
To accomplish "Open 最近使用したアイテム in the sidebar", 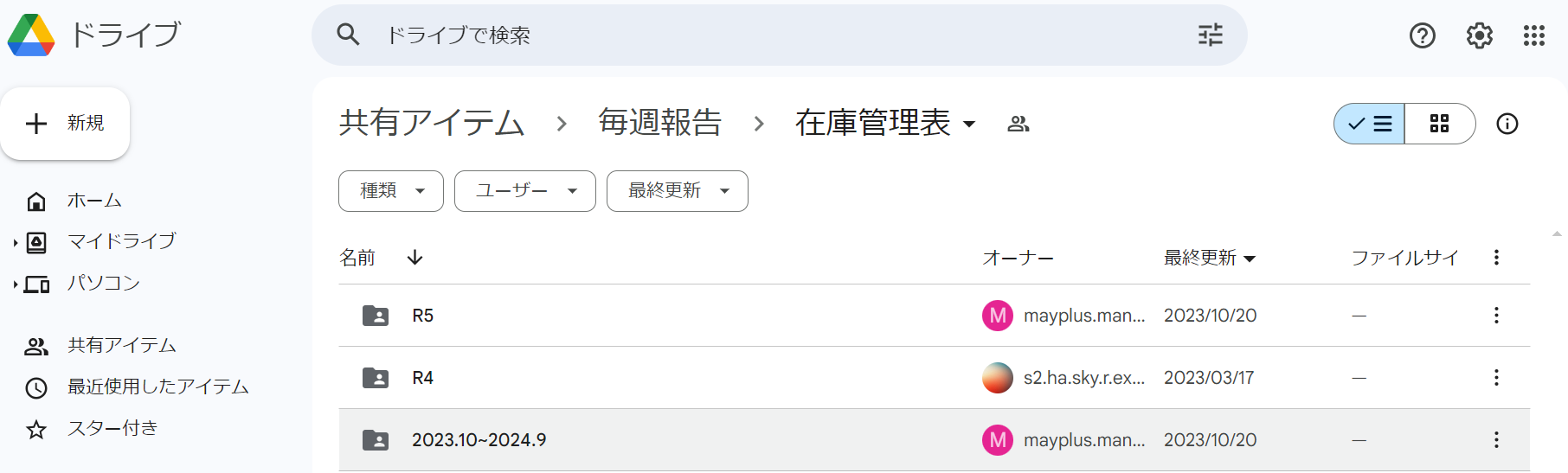I will tap(157, 387).
